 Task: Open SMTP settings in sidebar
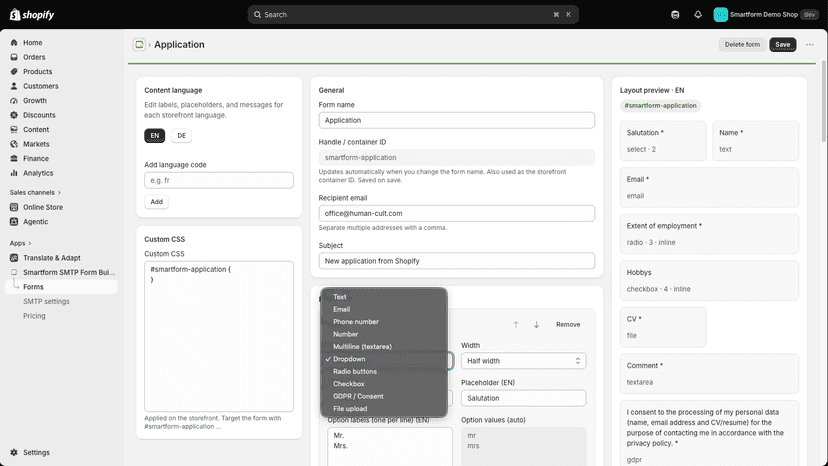pyautogui.click(x=46, y=301)
